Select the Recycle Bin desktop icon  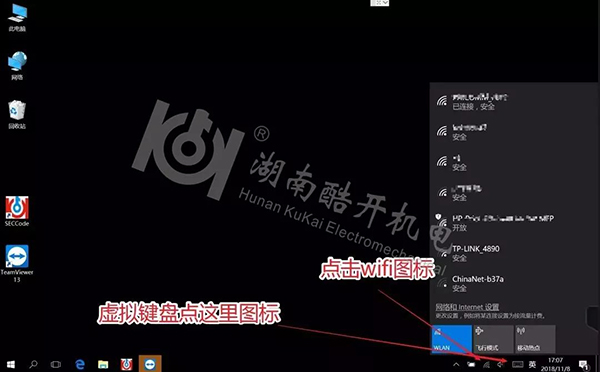pyautogui.click(x=17, y=114)
